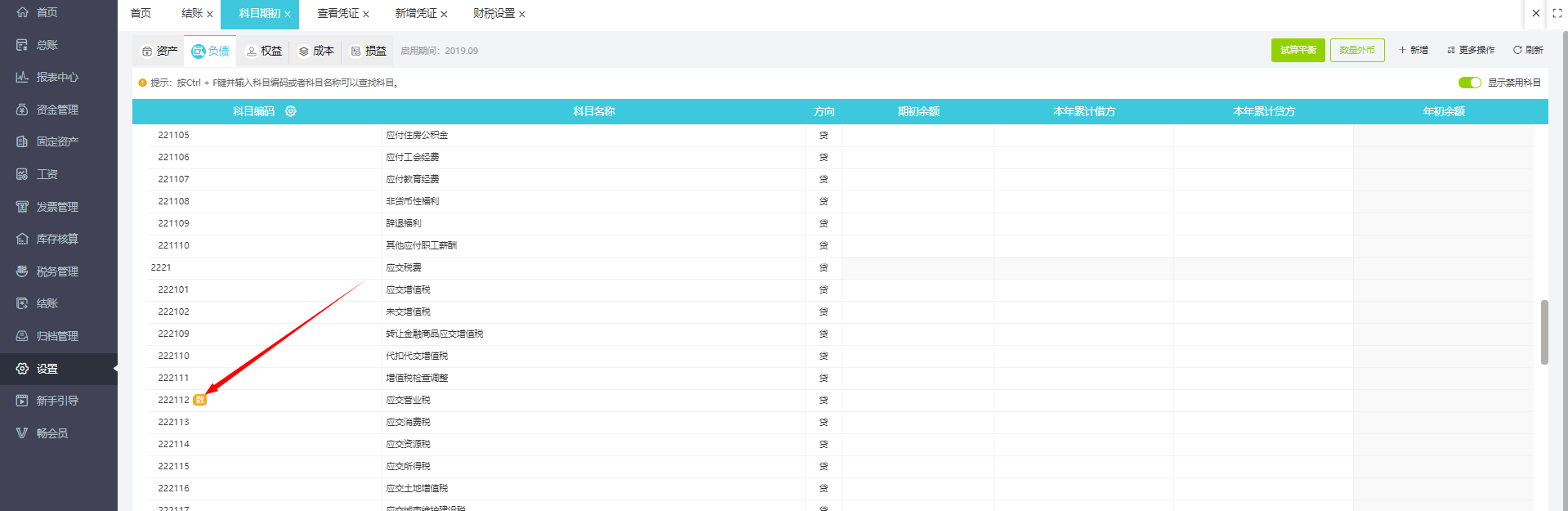Select the 负债 category tab
The width and height of the screenshot is (1568, 511).
click(210, 51)
